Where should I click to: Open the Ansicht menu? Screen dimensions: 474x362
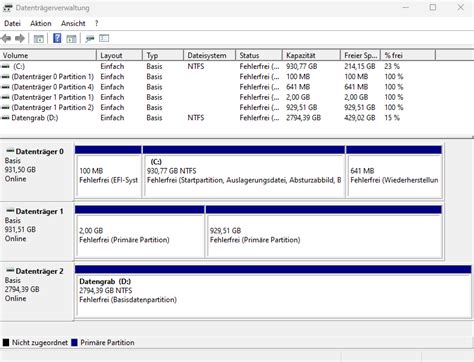(73, 23)
